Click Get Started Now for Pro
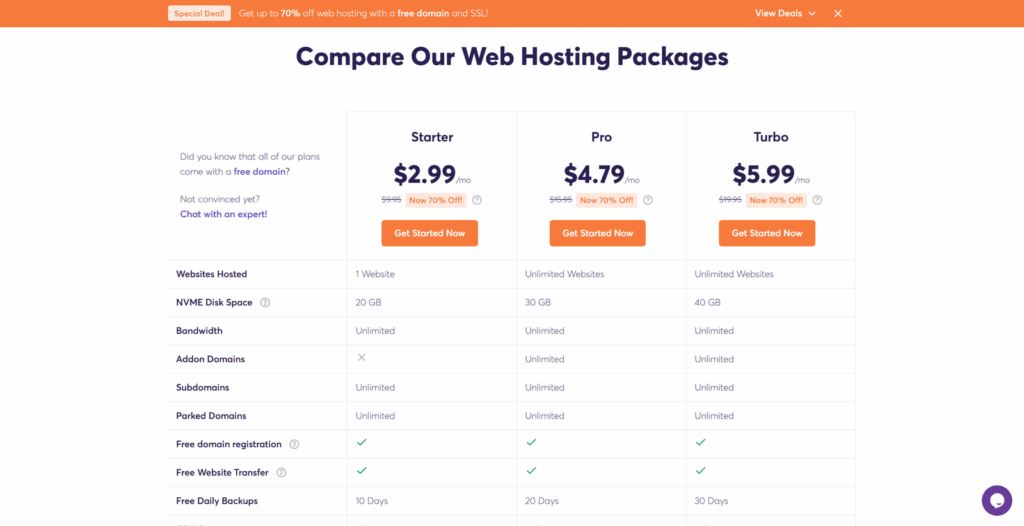This screenshot has height=526, width=1024. [597, 233]
